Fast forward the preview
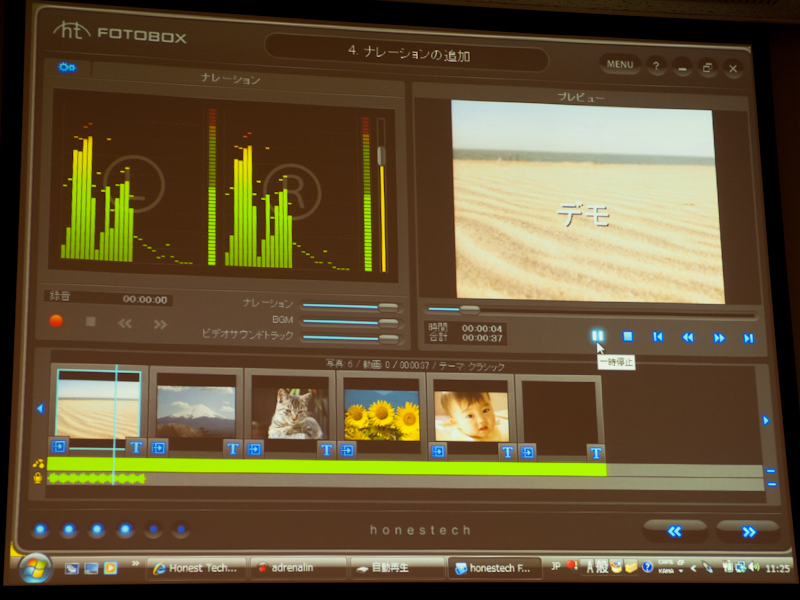The width and height of the screenshot is (800, 600). click(x=718, y=335)
